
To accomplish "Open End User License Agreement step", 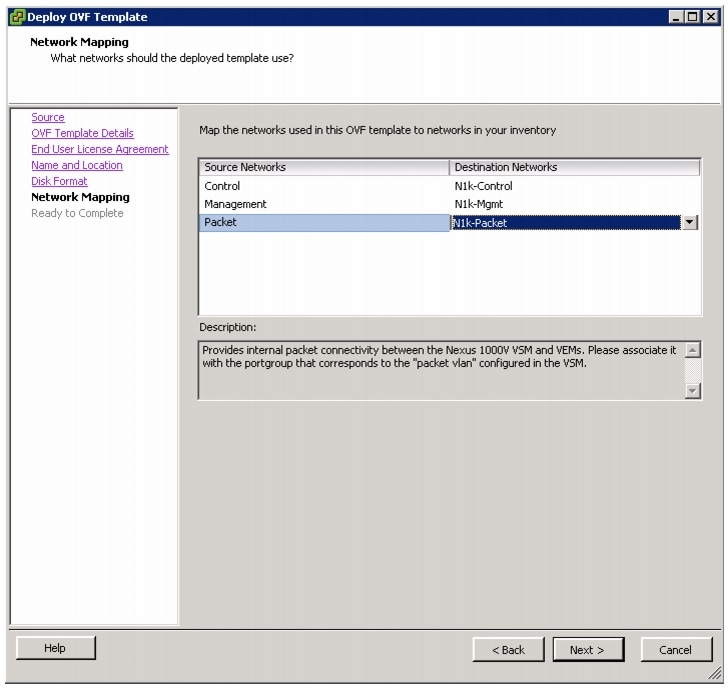I will click(x=100, y=149).
